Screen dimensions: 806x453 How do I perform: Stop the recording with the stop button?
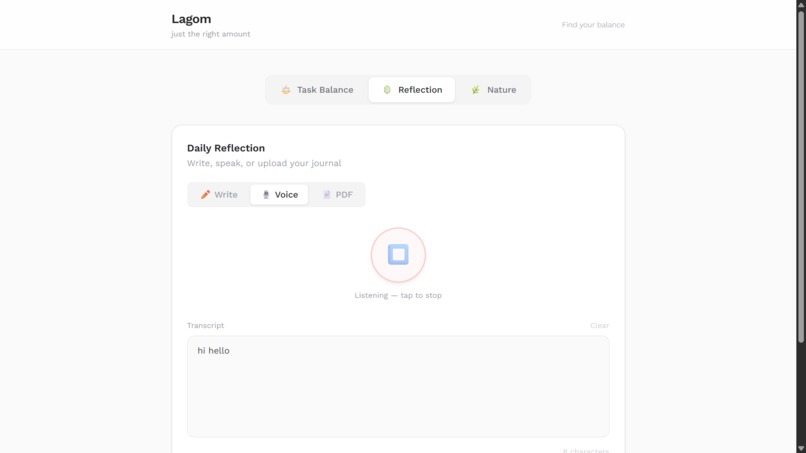398,255
